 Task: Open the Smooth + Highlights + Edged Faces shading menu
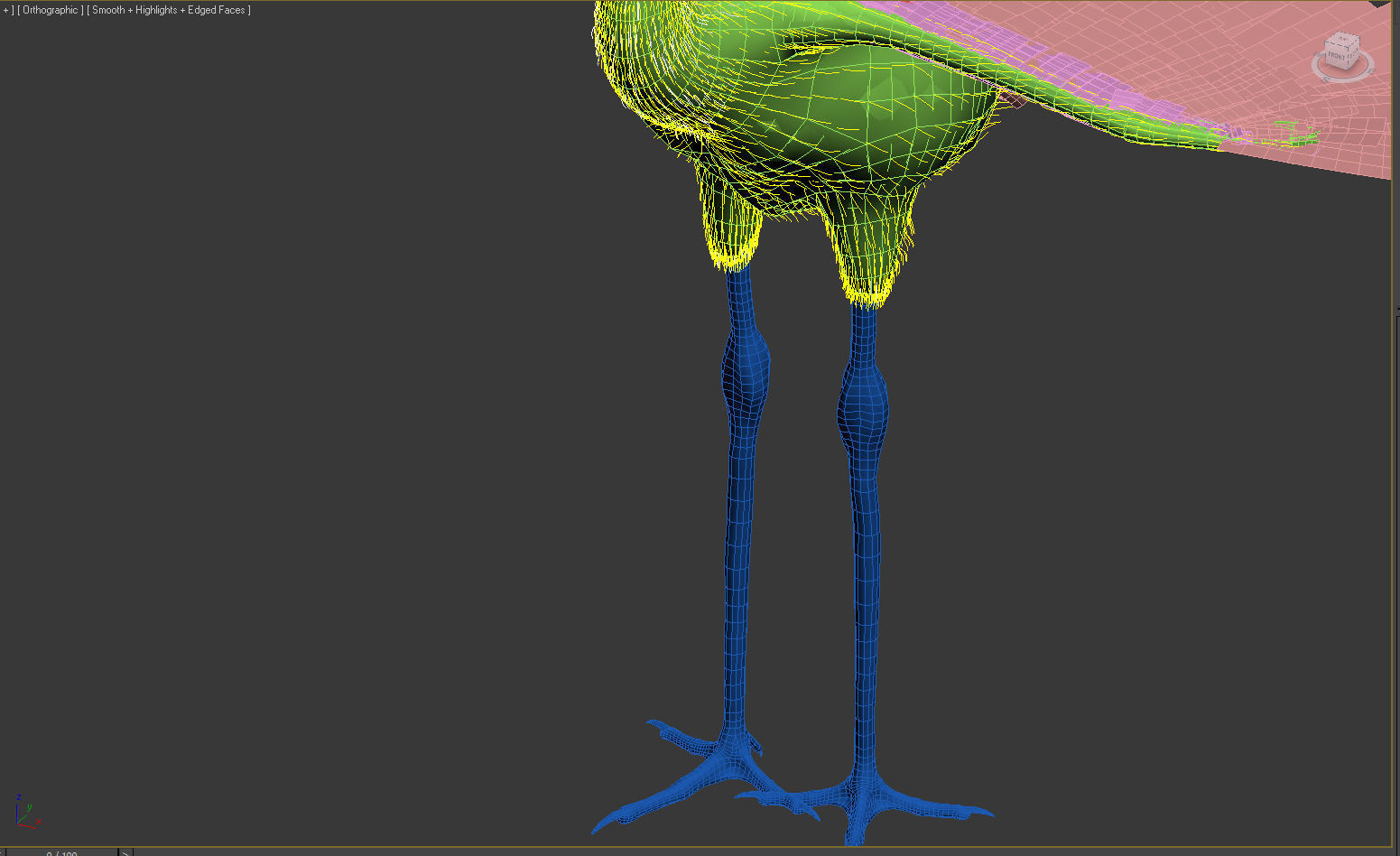[169, 10]
